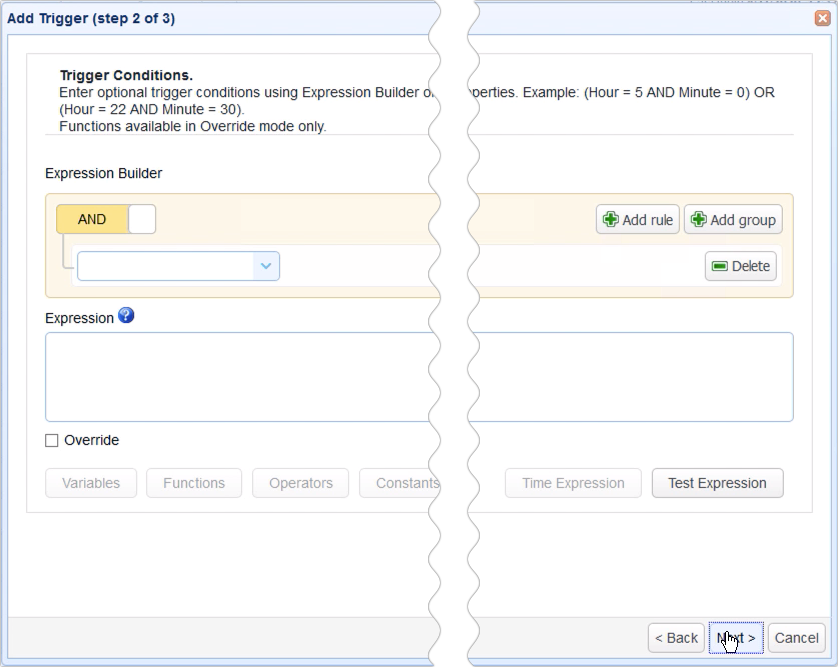Click the Variables button
838x667 pixels.
(90, 483)
